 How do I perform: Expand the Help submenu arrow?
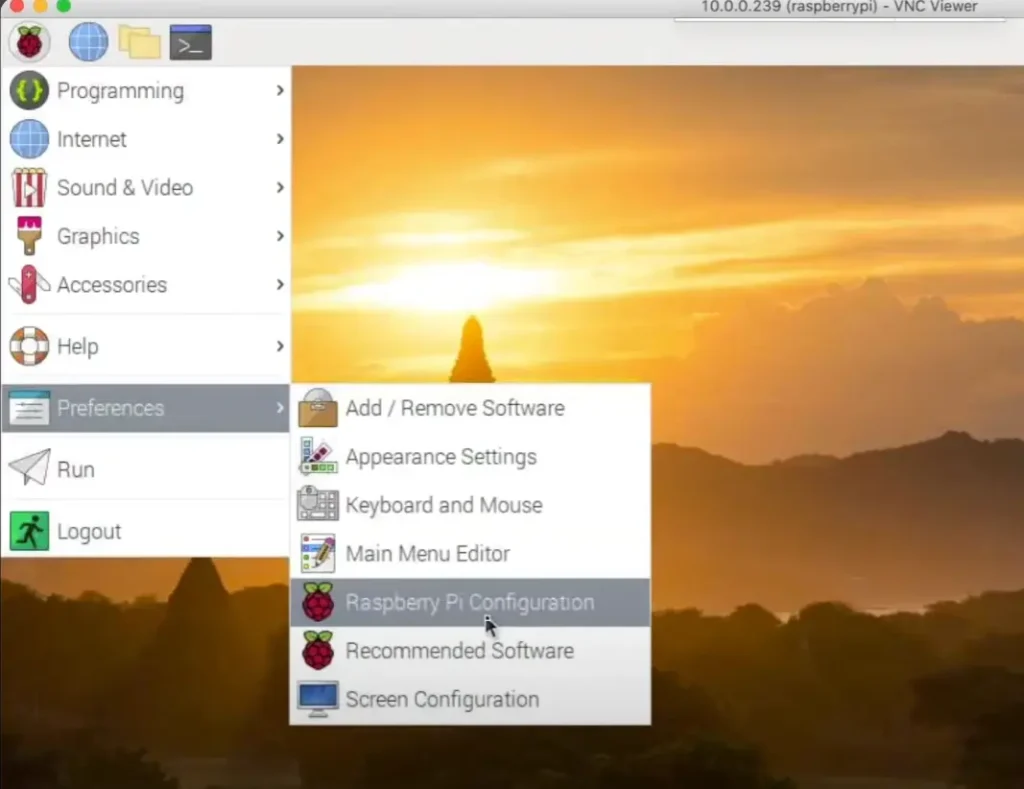coord(280,346)
